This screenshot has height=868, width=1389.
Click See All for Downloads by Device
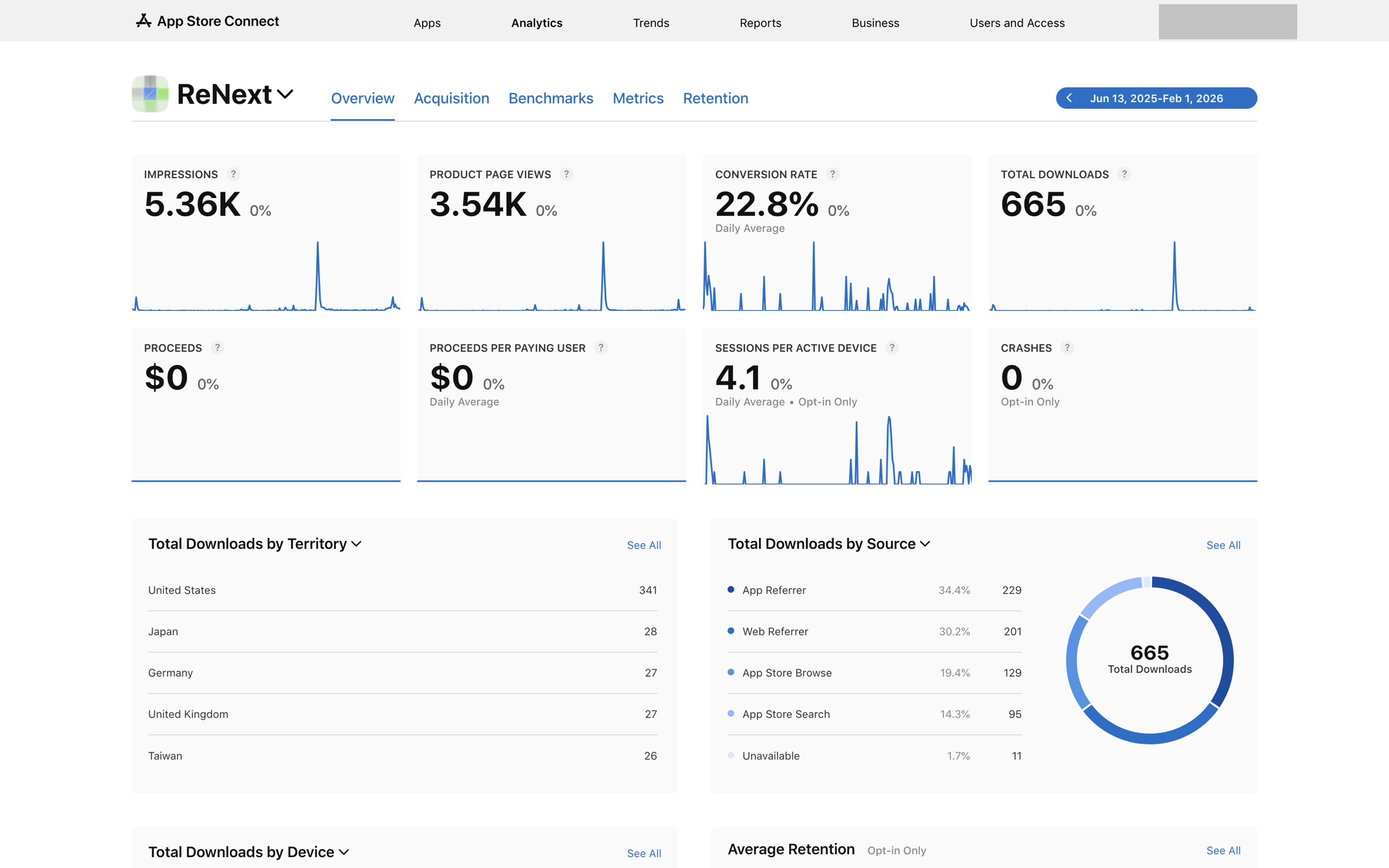(644, 854)
